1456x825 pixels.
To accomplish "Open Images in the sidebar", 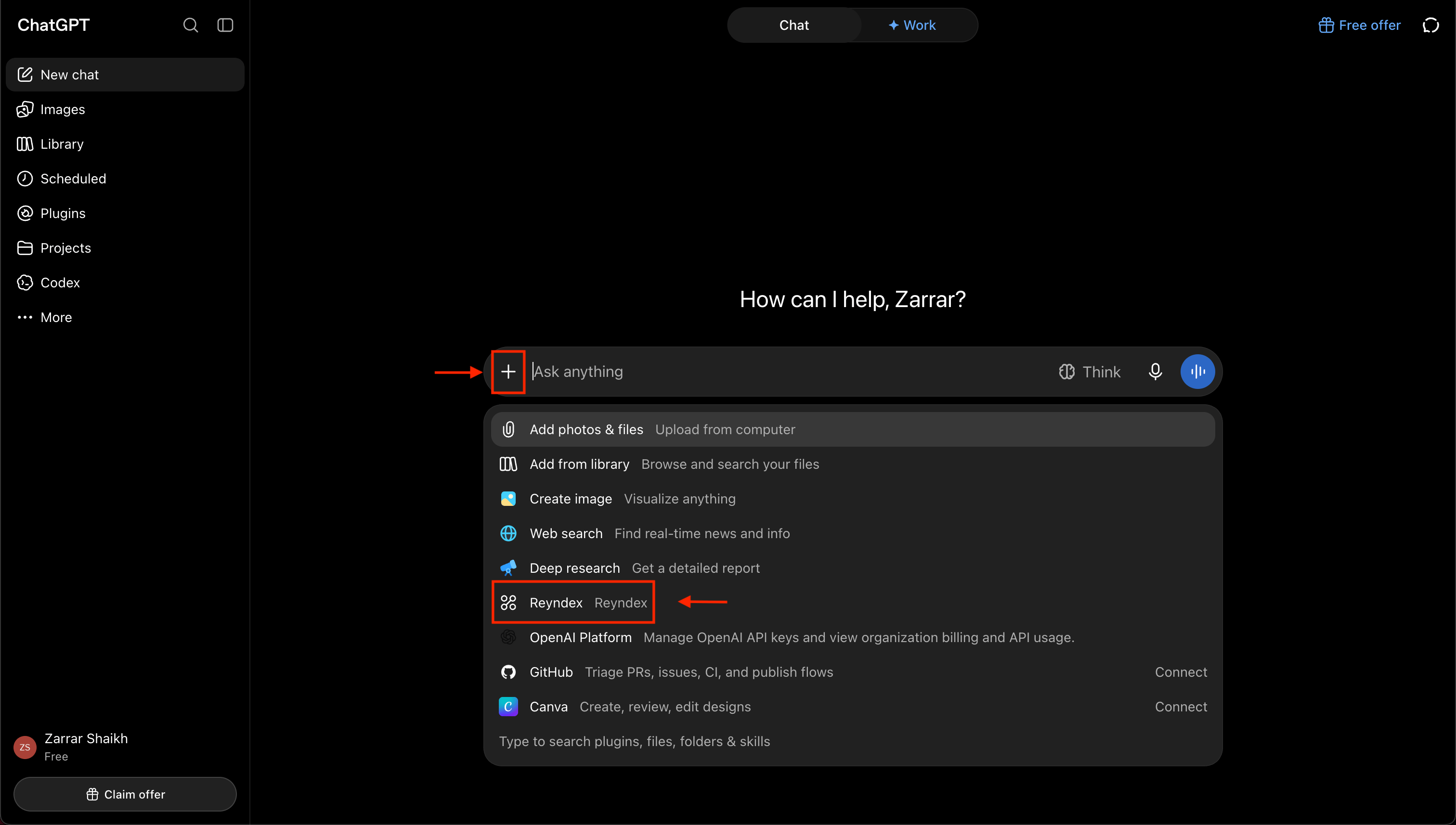I will [125, 109].
